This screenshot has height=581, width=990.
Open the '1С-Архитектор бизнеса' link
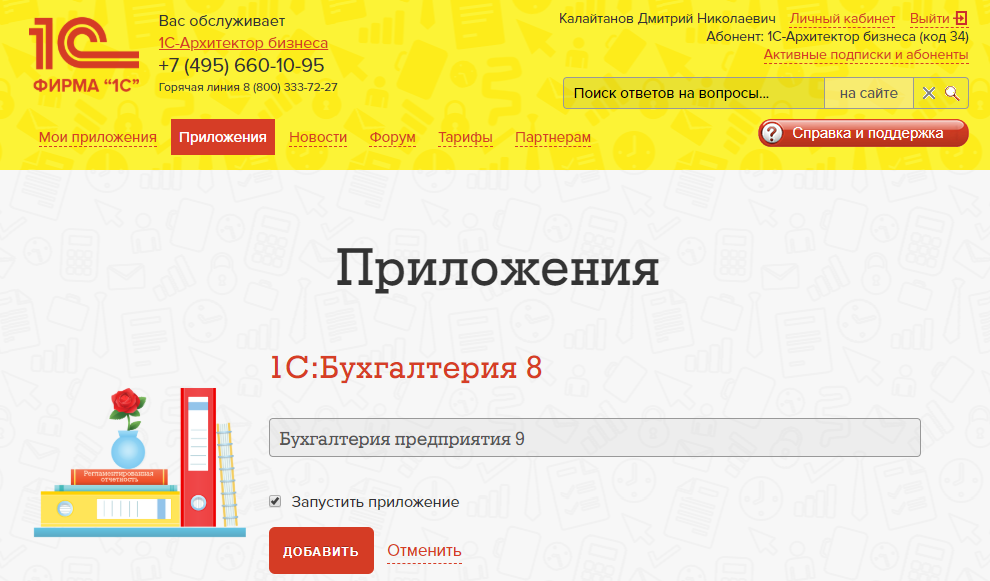tap(243, 43)
